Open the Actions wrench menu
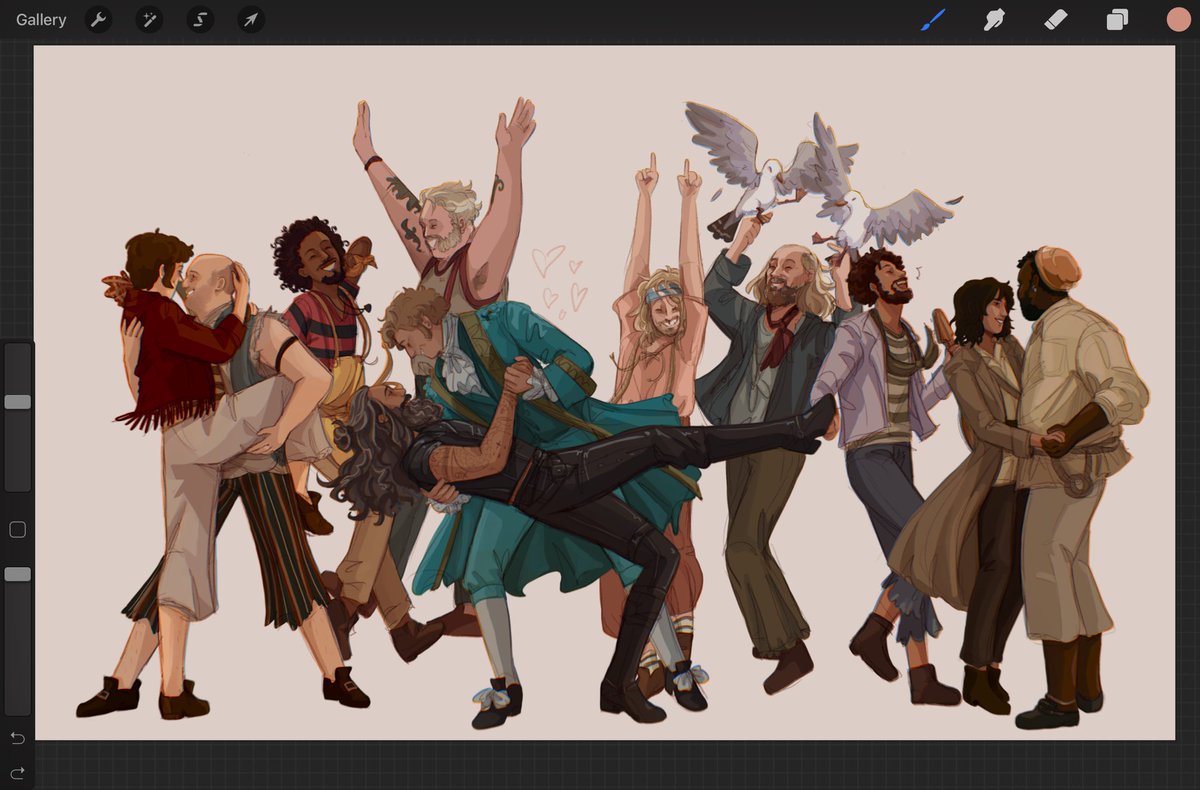Image resolution: width=1200 pixels, height=790 pixels. tap(98, 19)
